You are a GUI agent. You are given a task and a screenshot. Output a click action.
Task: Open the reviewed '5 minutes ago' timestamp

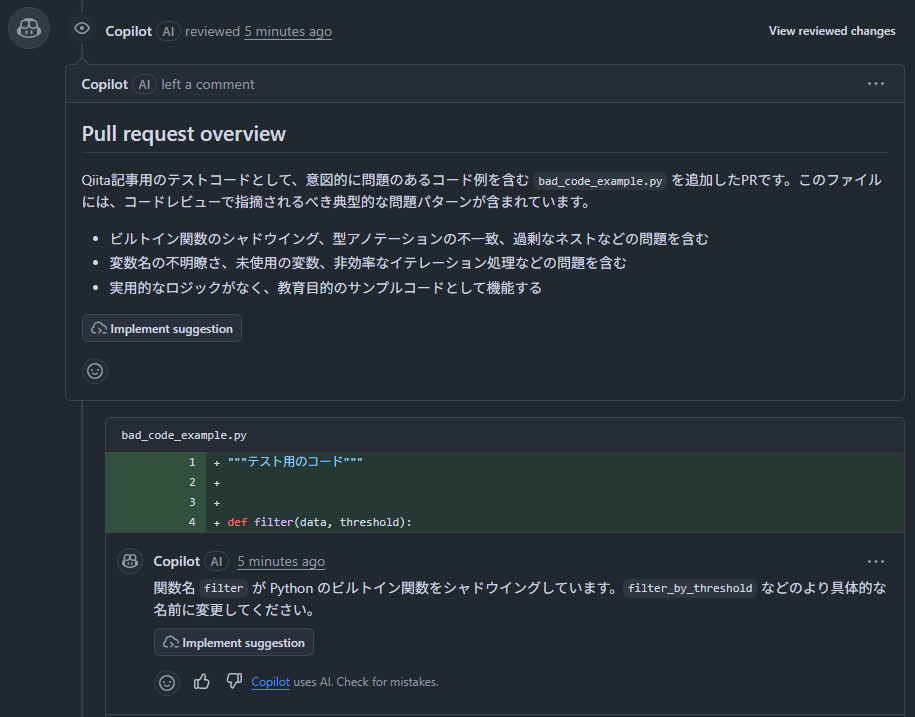coord(288,32)
